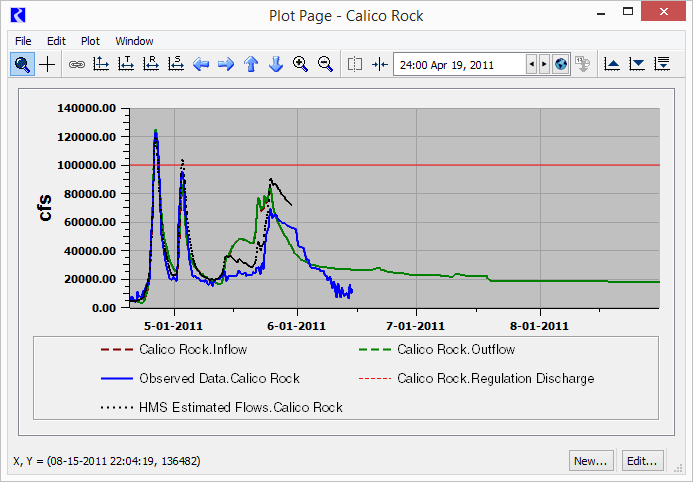Click the axis icon labeled S
Viewport: 693px width, 482px height.
176,65
